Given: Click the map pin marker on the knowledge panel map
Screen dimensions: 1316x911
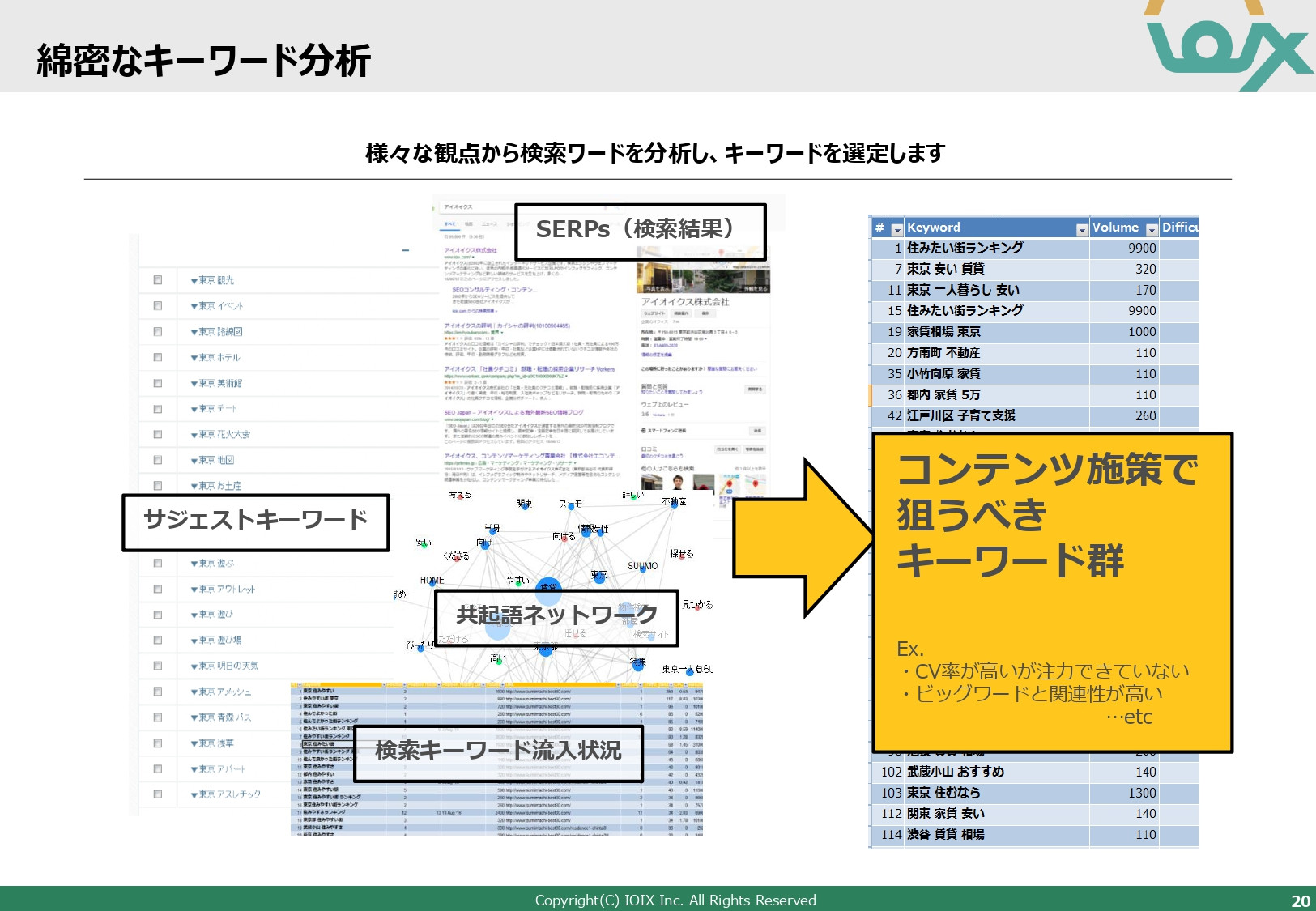Looking at the screenshot, I should (x=722, y=253).
